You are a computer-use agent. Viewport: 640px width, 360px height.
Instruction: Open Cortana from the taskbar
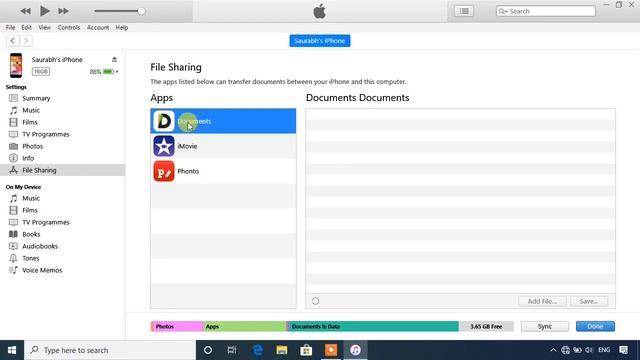tap(208, 350)
